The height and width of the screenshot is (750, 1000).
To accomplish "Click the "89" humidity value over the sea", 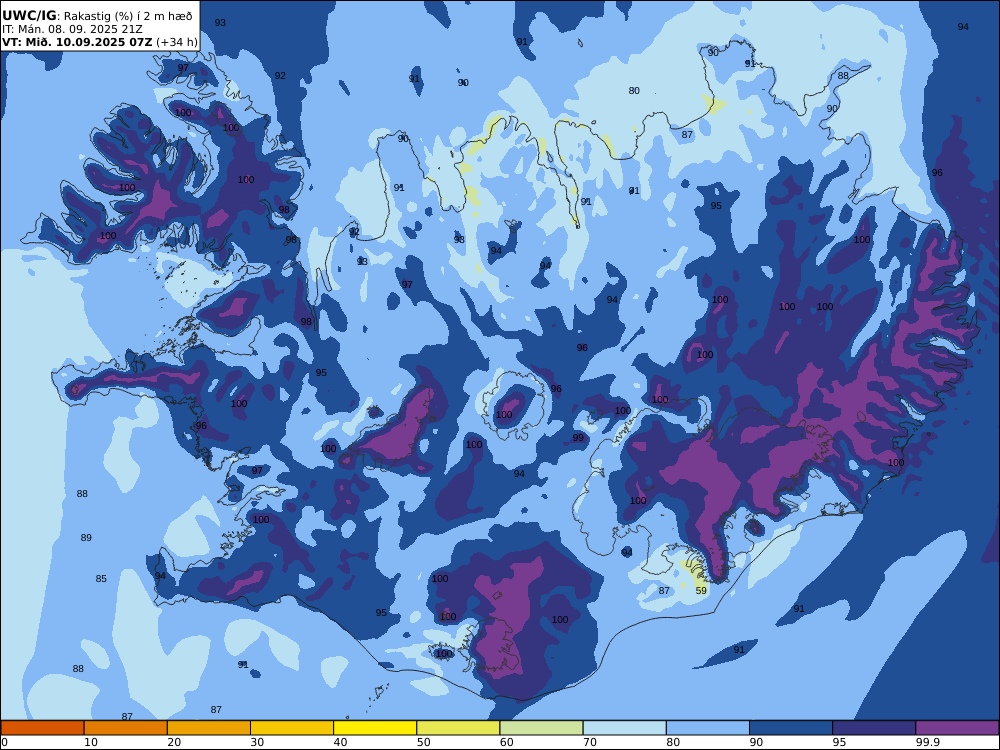I will (86, 538).
